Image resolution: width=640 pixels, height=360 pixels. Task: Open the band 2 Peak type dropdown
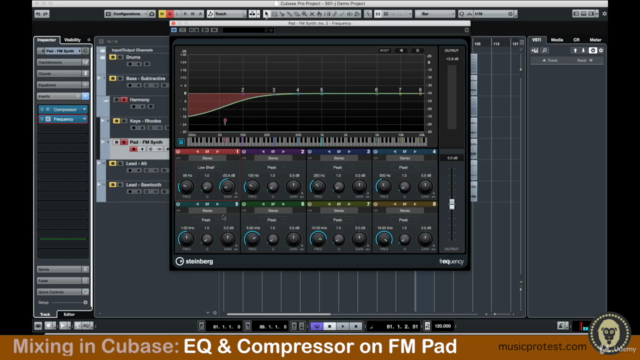coord(272,167)
